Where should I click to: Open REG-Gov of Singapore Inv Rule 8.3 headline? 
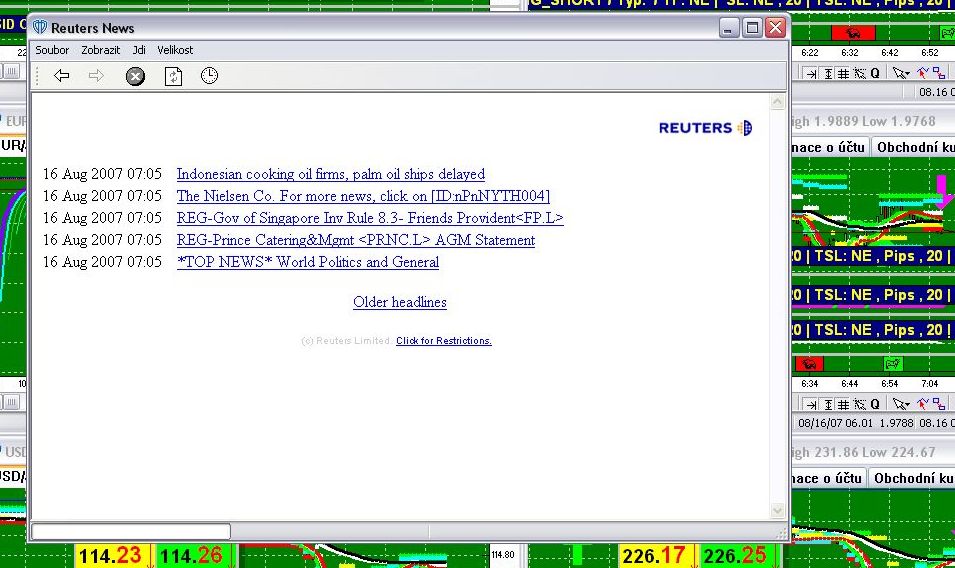point(370,218)
